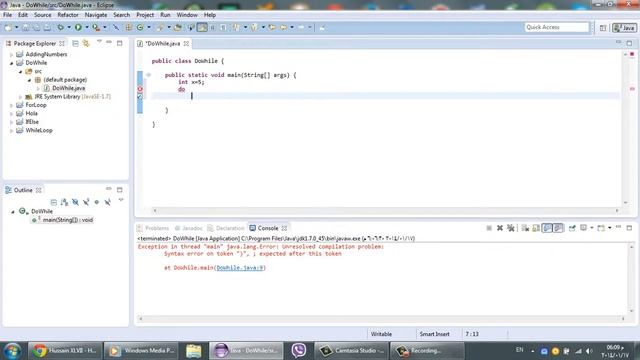Viewport: 640px width, 360px height.
Task: Switch to the Declaration tab
Action: 226,228
